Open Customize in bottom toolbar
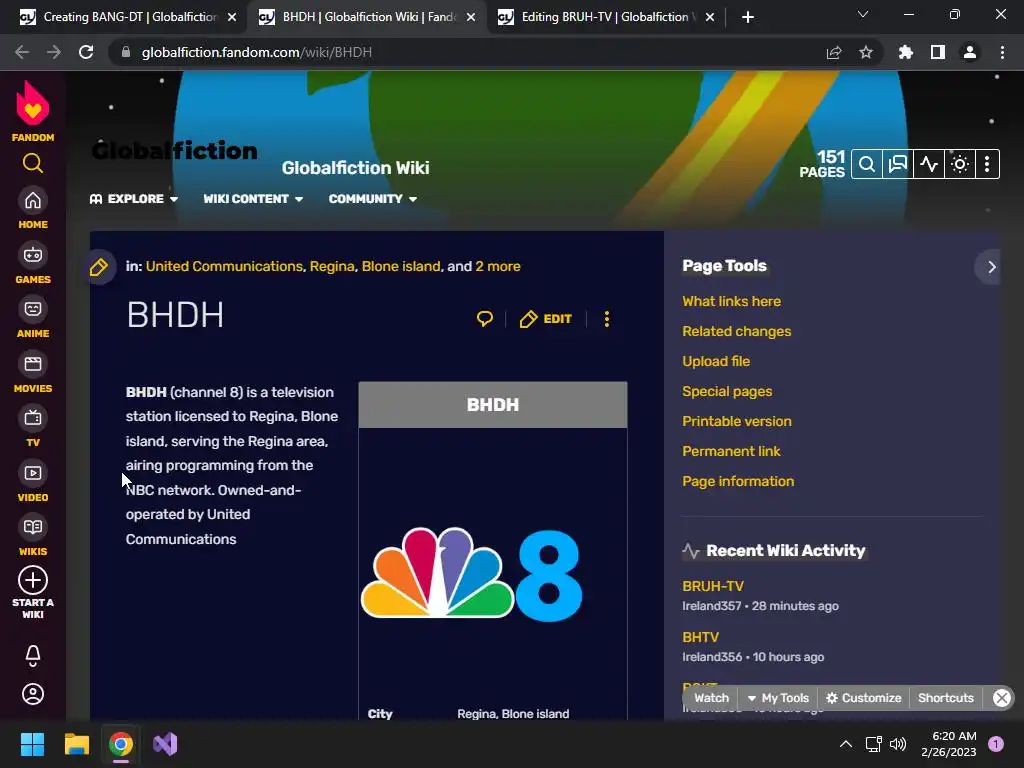 (863, 697)
